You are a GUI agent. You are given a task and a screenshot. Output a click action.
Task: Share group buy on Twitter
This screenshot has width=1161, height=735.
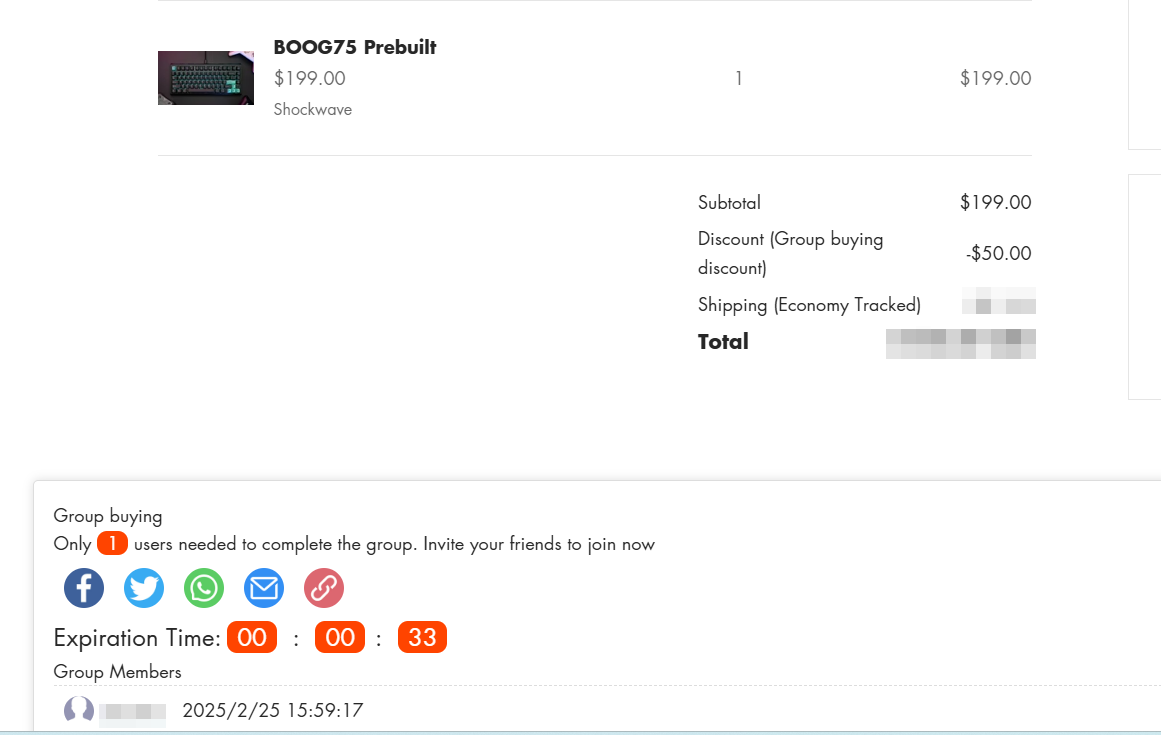click(x=144, y=588)
